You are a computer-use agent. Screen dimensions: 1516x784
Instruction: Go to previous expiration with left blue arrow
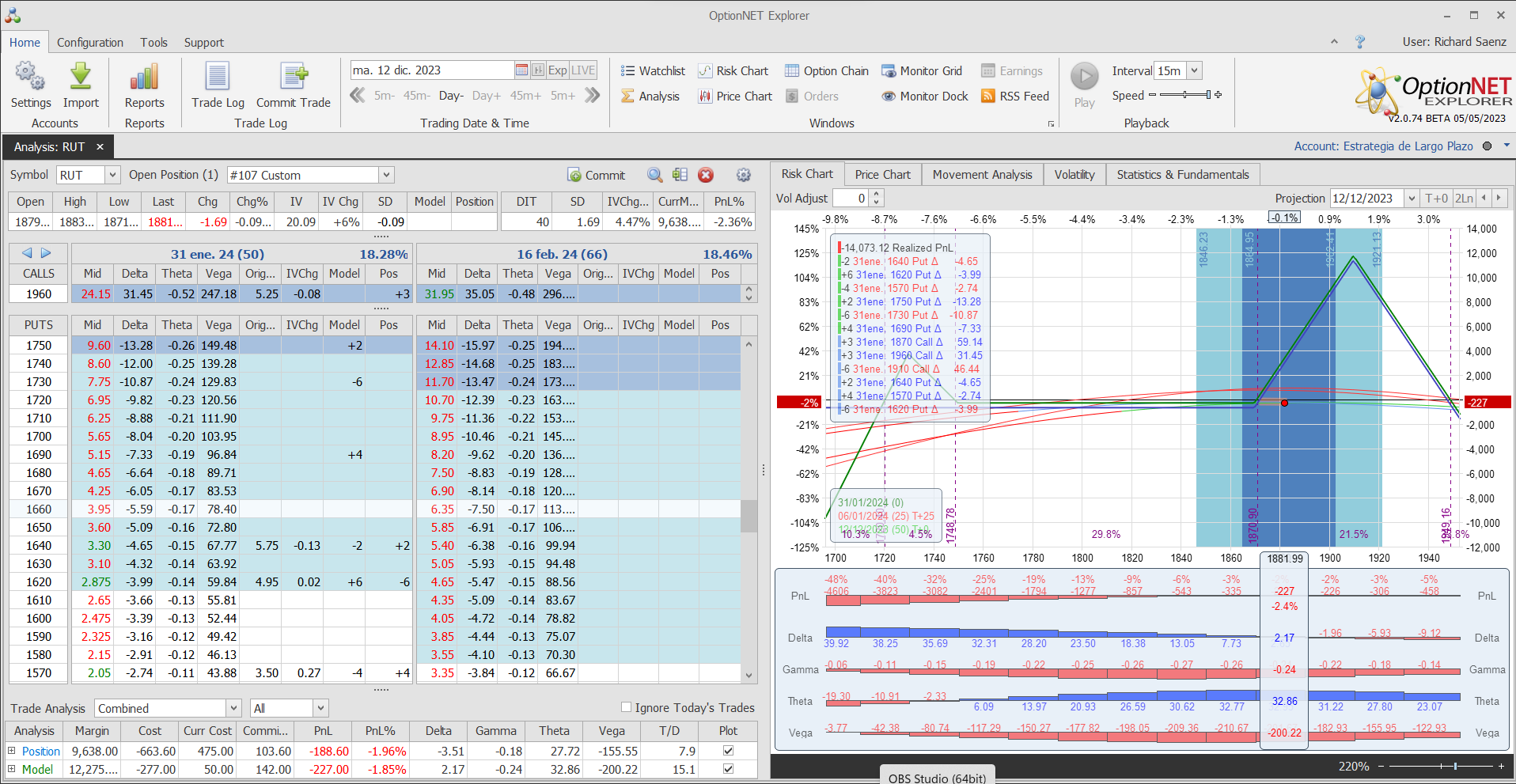coord(27,253)
